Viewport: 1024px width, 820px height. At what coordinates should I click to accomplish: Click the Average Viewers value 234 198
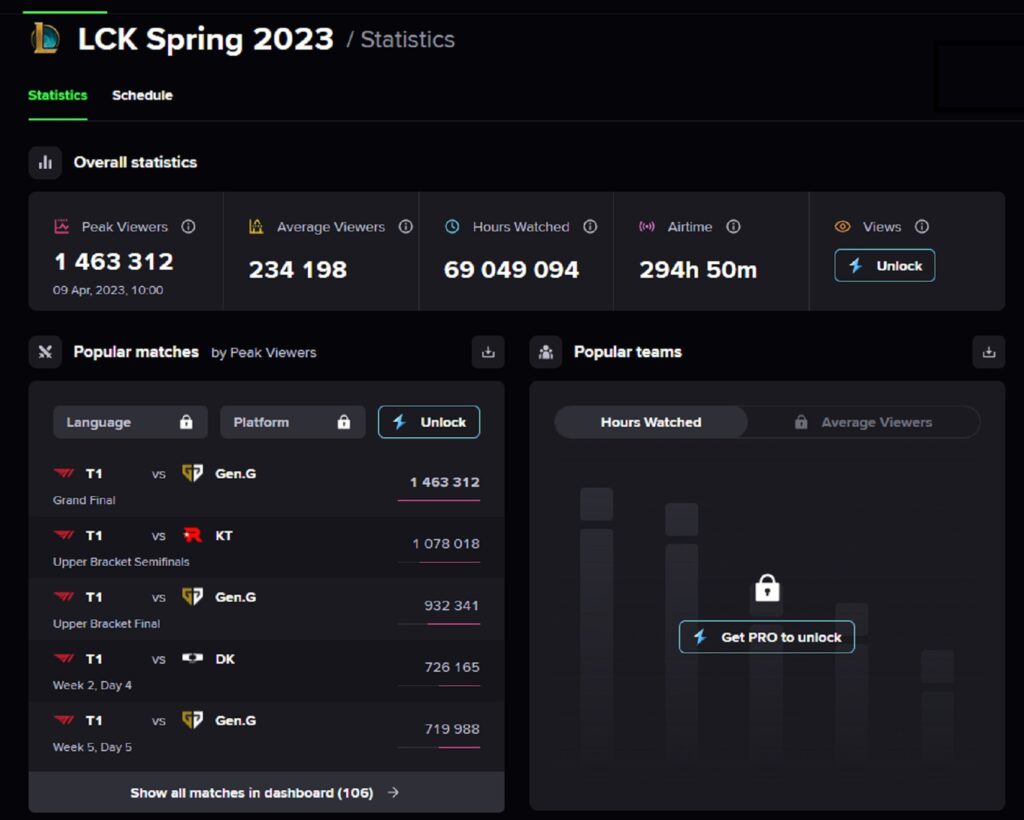298,270
